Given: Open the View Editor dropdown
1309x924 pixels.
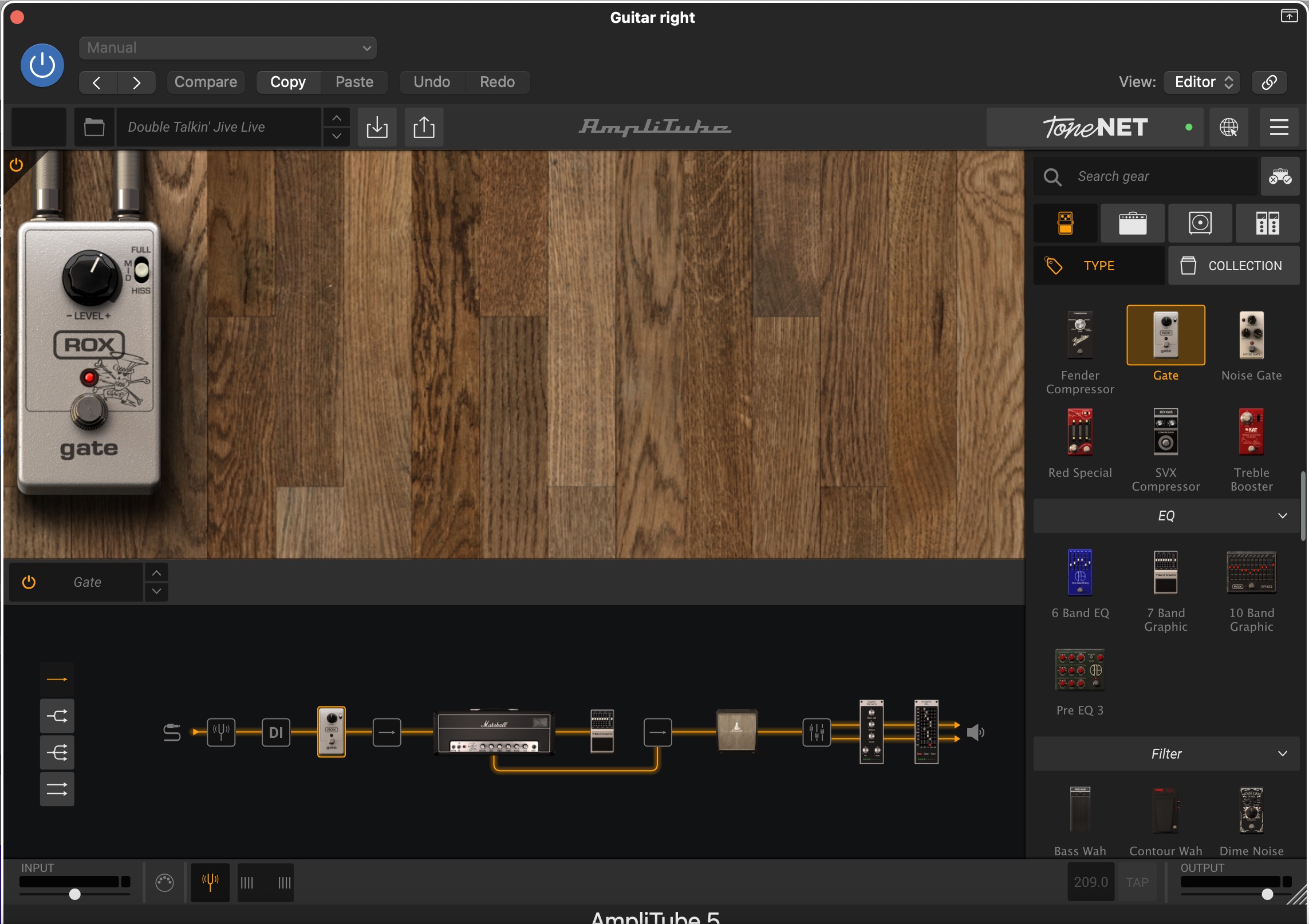Looking at the screenshot, I should click(x=1202, y=82).
